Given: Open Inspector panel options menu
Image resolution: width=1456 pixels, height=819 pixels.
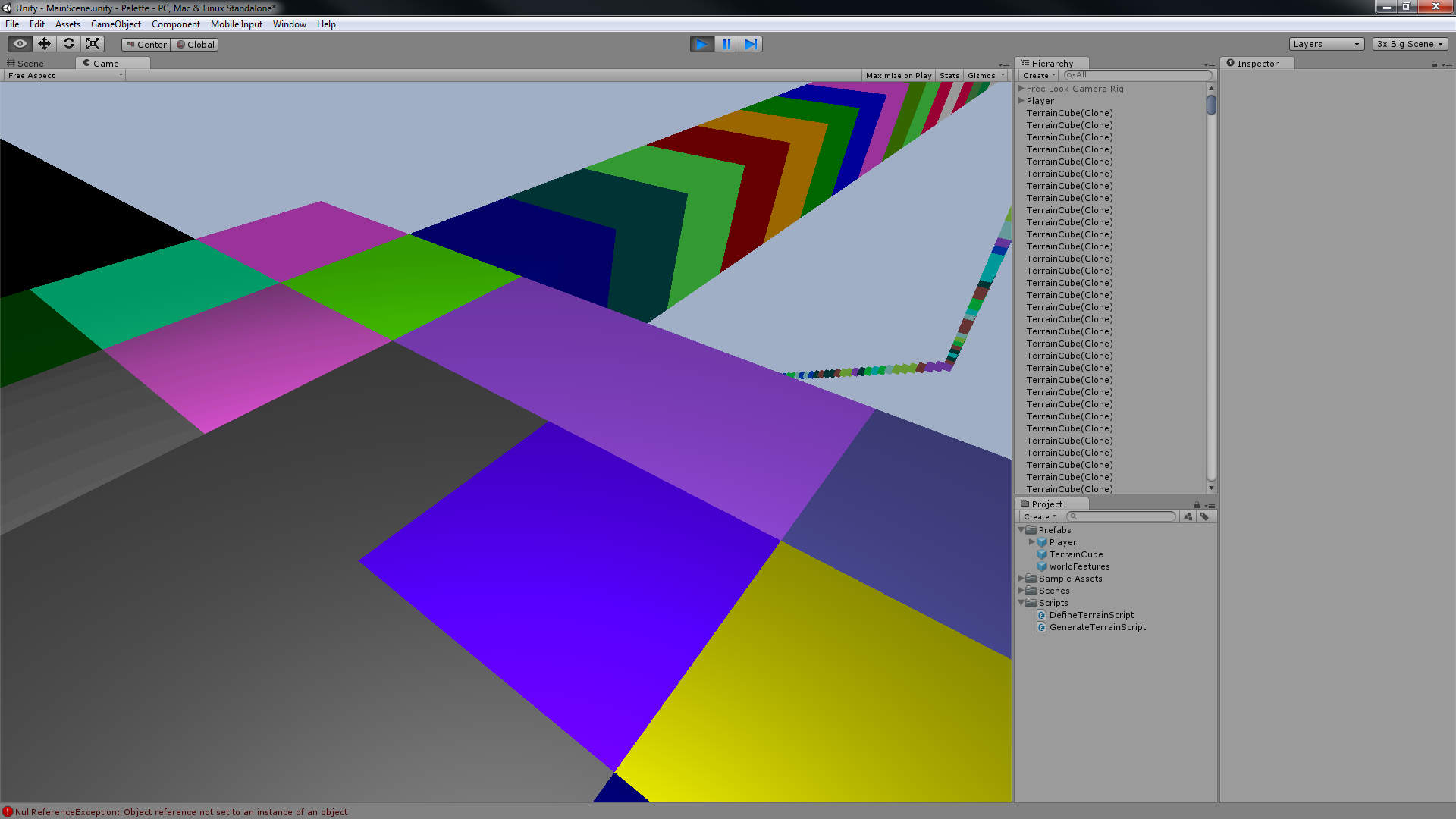Looking at the screenshot, I should (x=1447, y=65).
